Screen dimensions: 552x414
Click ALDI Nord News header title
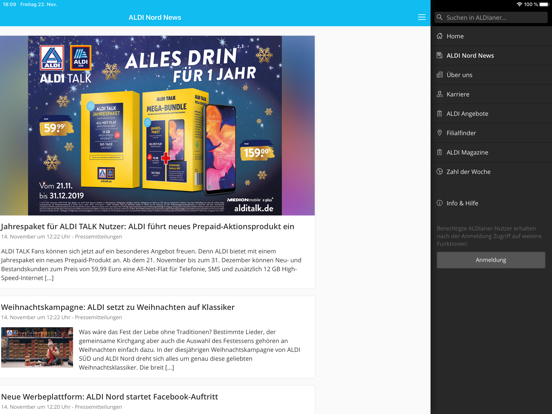point(155,17)
